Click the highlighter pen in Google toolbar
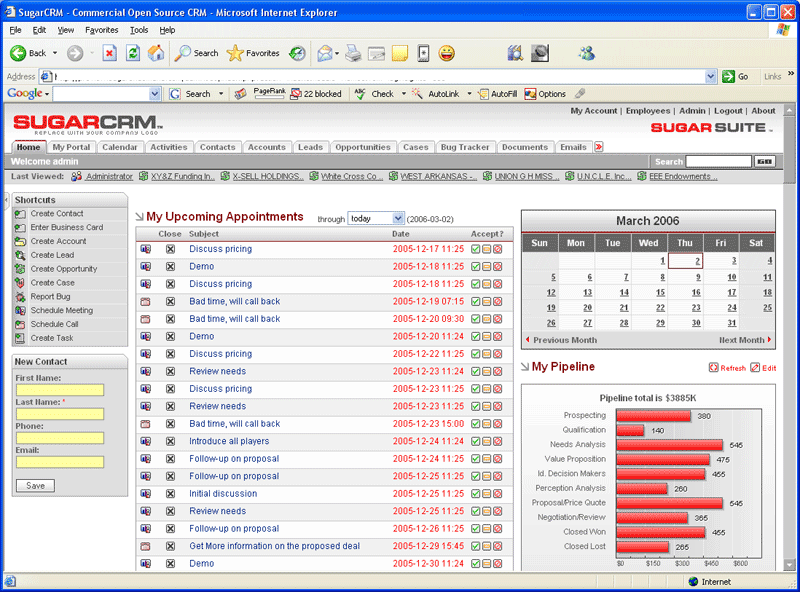This screenshot has width=800, height=592. [580, 93]
